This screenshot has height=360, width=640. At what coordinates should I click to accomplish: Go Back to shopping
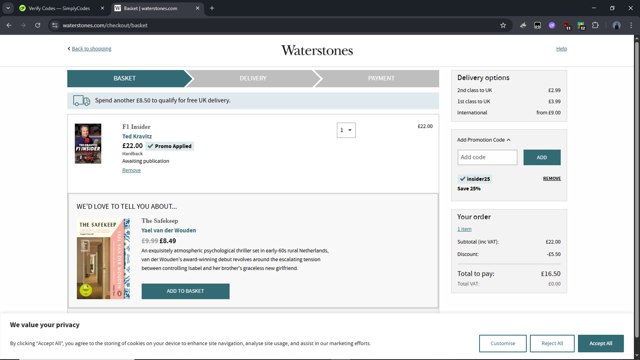[91, 49]
